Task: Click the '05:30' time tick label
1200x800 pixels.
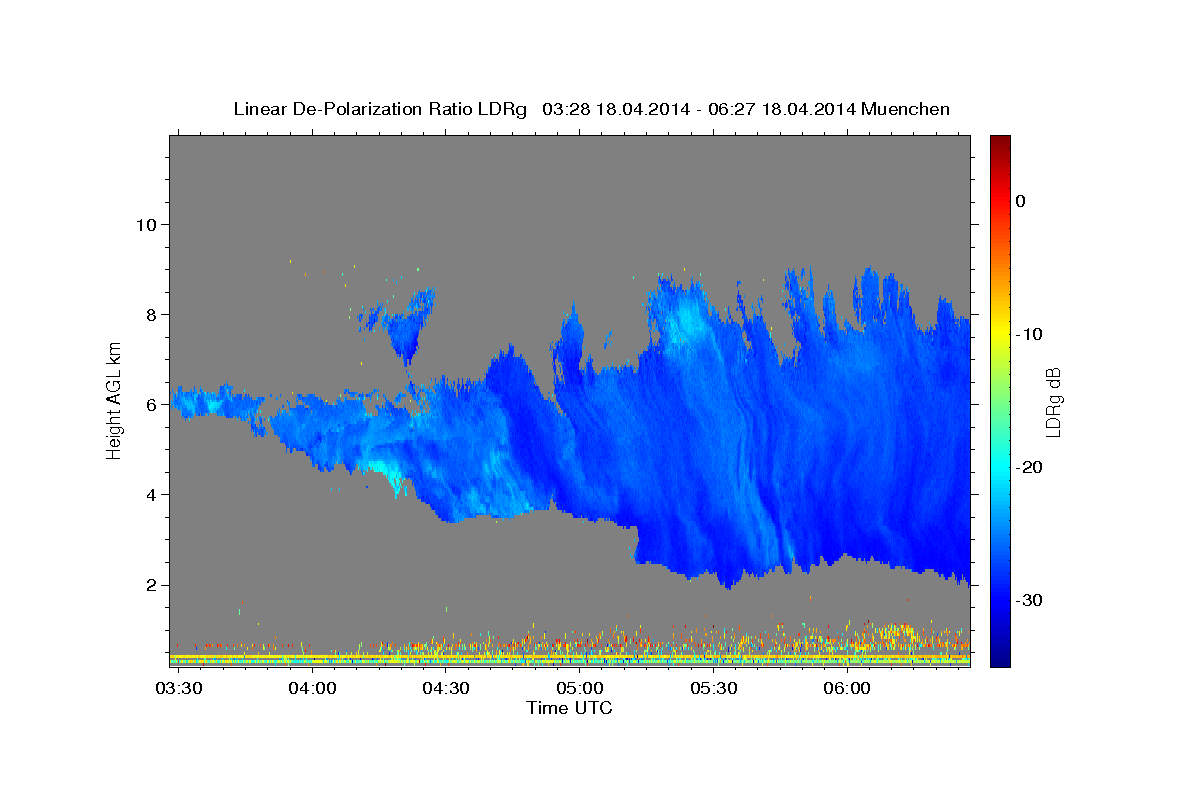Action: pos(714,688)
